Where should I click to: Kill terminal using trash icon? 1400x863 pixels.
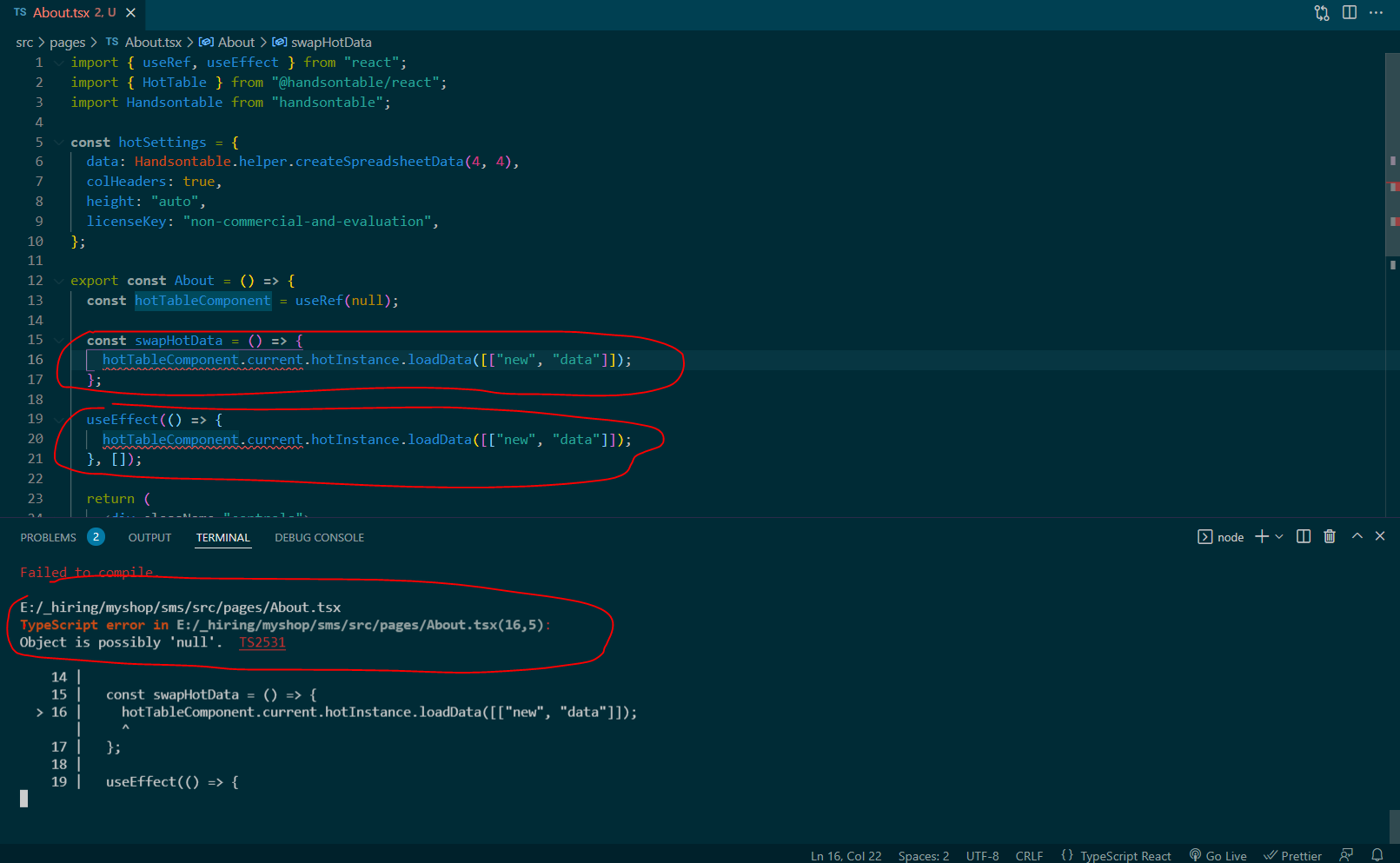[x=1330, y=537]
